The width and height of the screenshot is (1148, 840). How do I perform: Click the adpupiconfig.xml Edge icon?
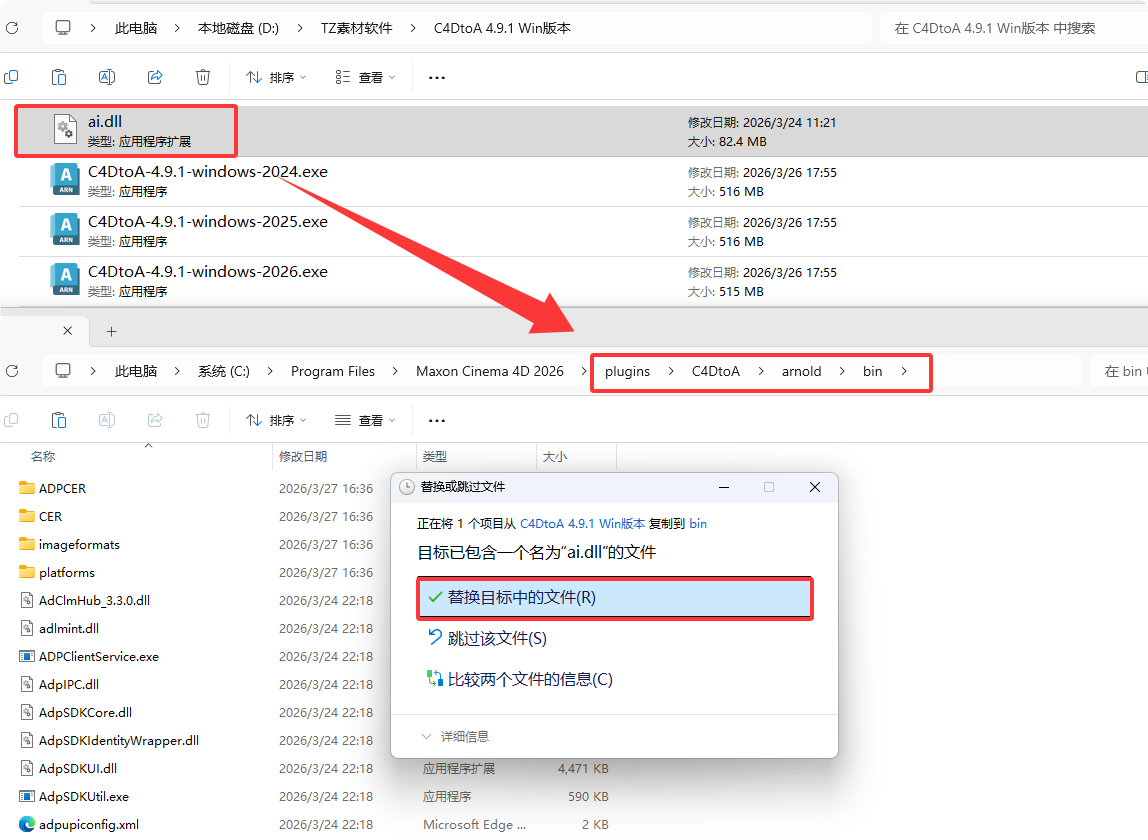[26, 824]
